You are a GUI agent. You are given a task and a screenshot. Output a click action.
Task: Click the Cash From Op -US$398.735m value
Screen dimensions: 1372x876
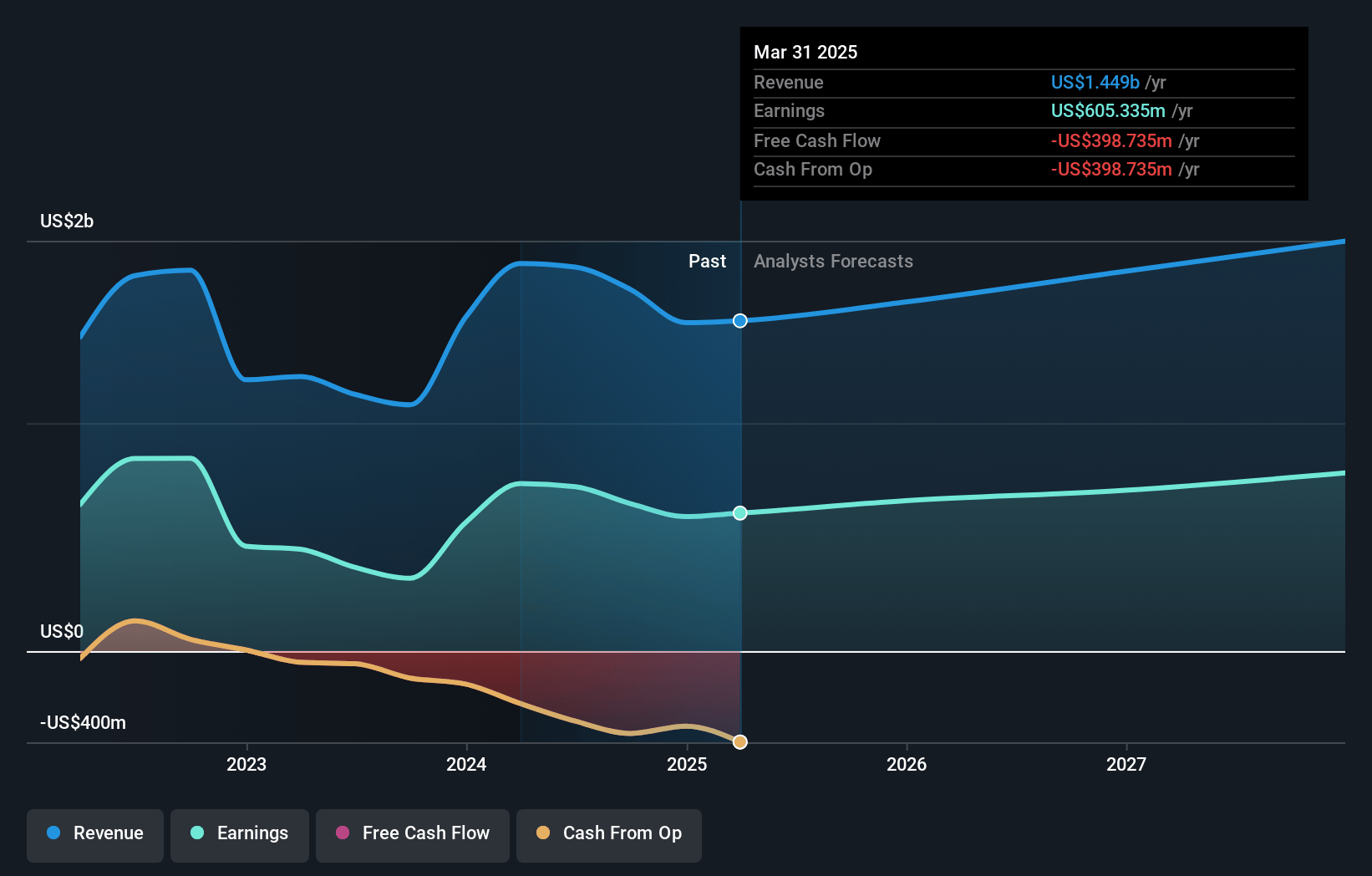[1111, 170]
